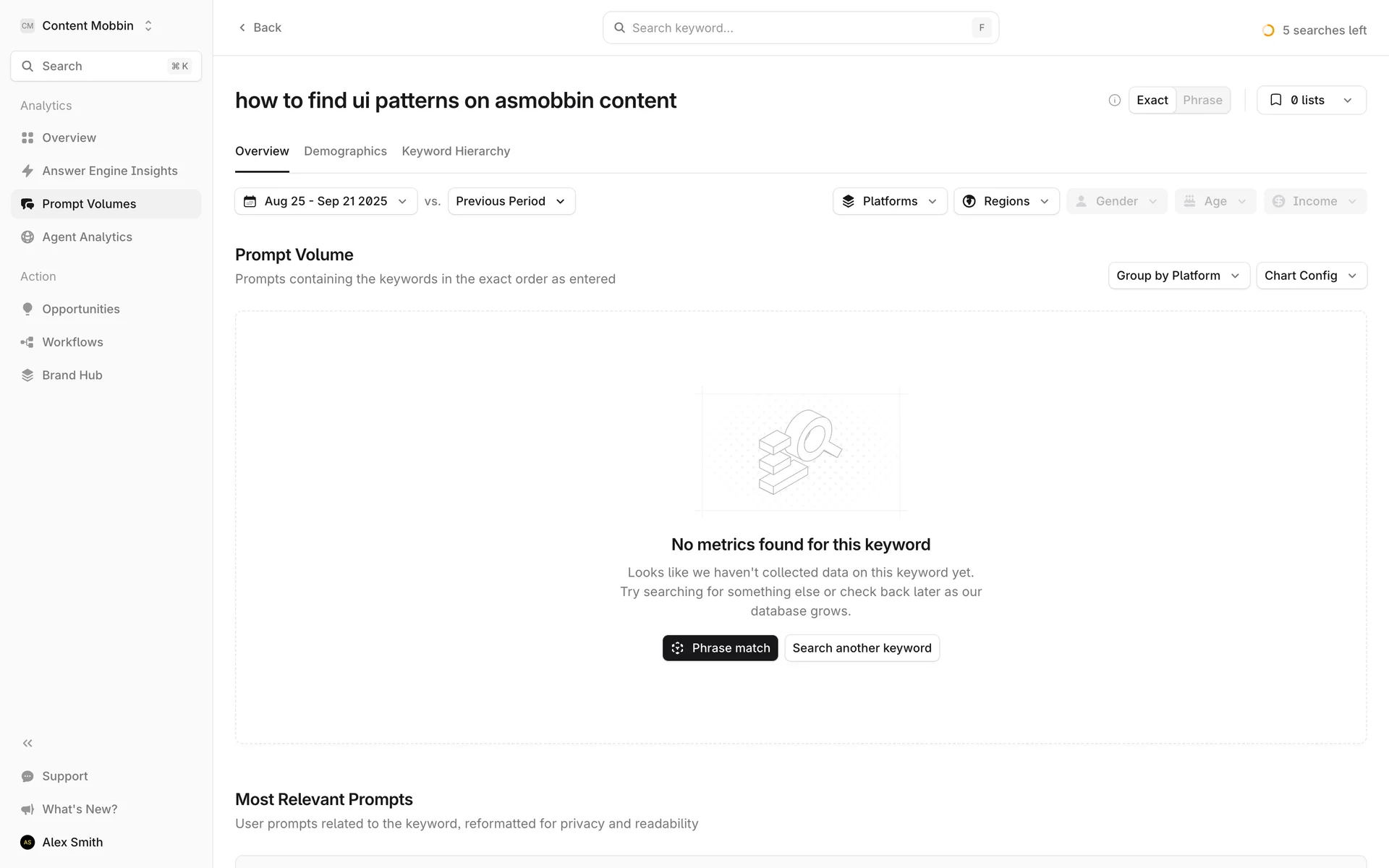Switch match type to Phrase
Viewport: 1389px width, 868px height.
(1202, 101)
